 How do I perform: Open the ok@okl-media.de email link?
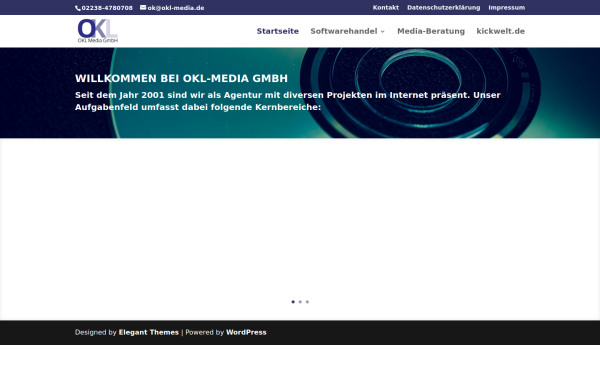(x=176, y=8)
